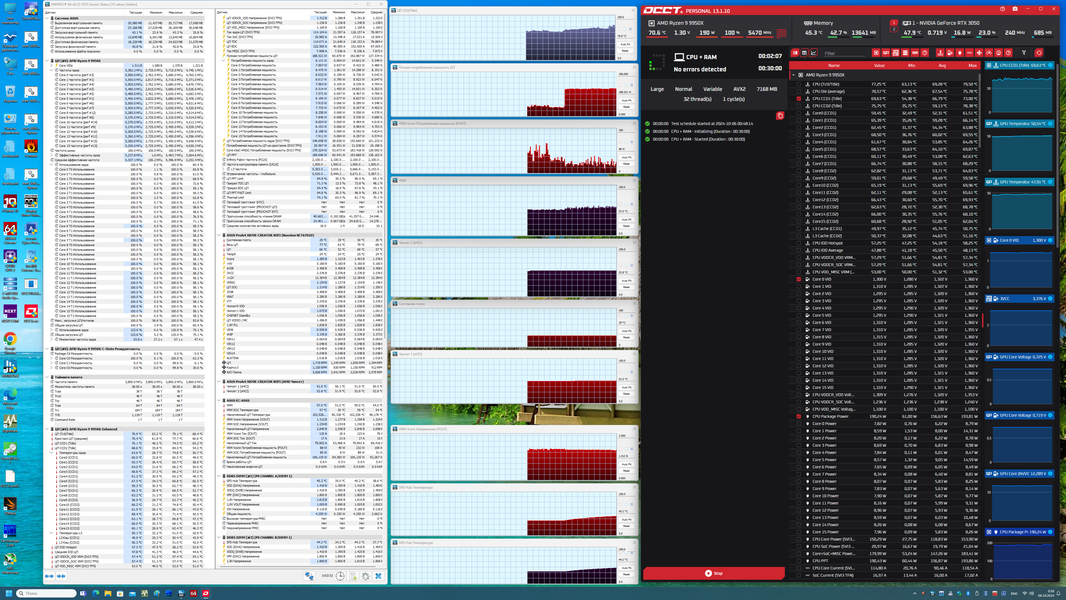This screenshot has width=1066, height=600.
Task: Switch OCCT monitoring to graph view icon
Action: (x=813, y=52)
